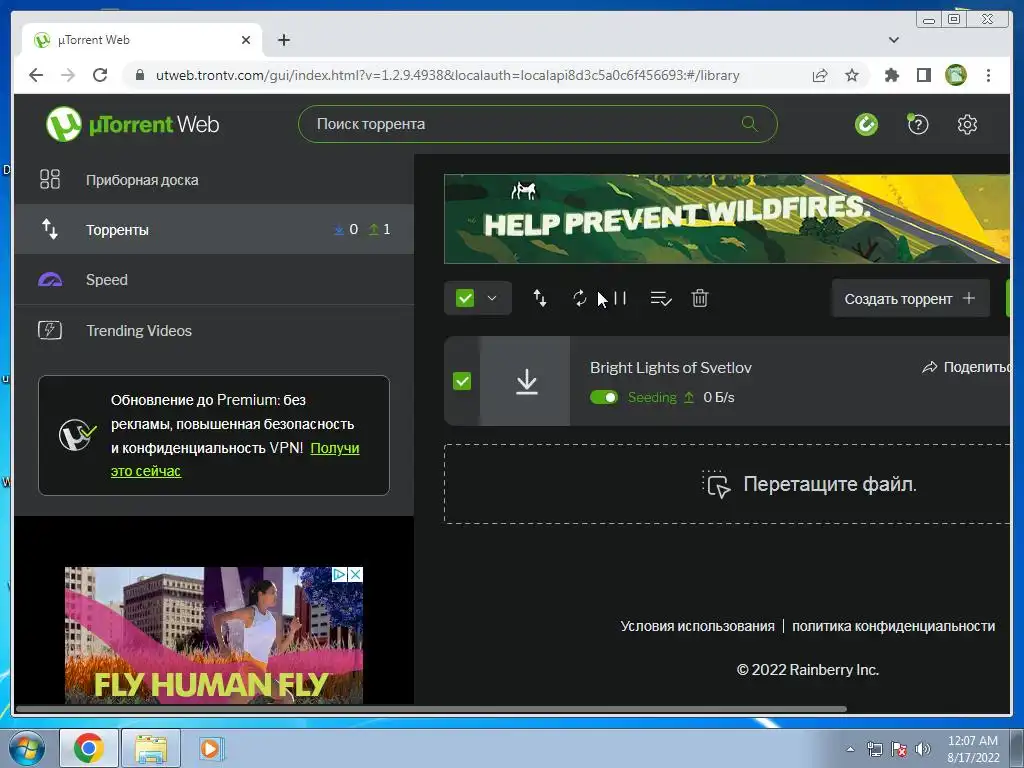The height and width of the screenshot is (768, 1024).
Task: Open Условия использования link
Action: [x=697, y=626]
